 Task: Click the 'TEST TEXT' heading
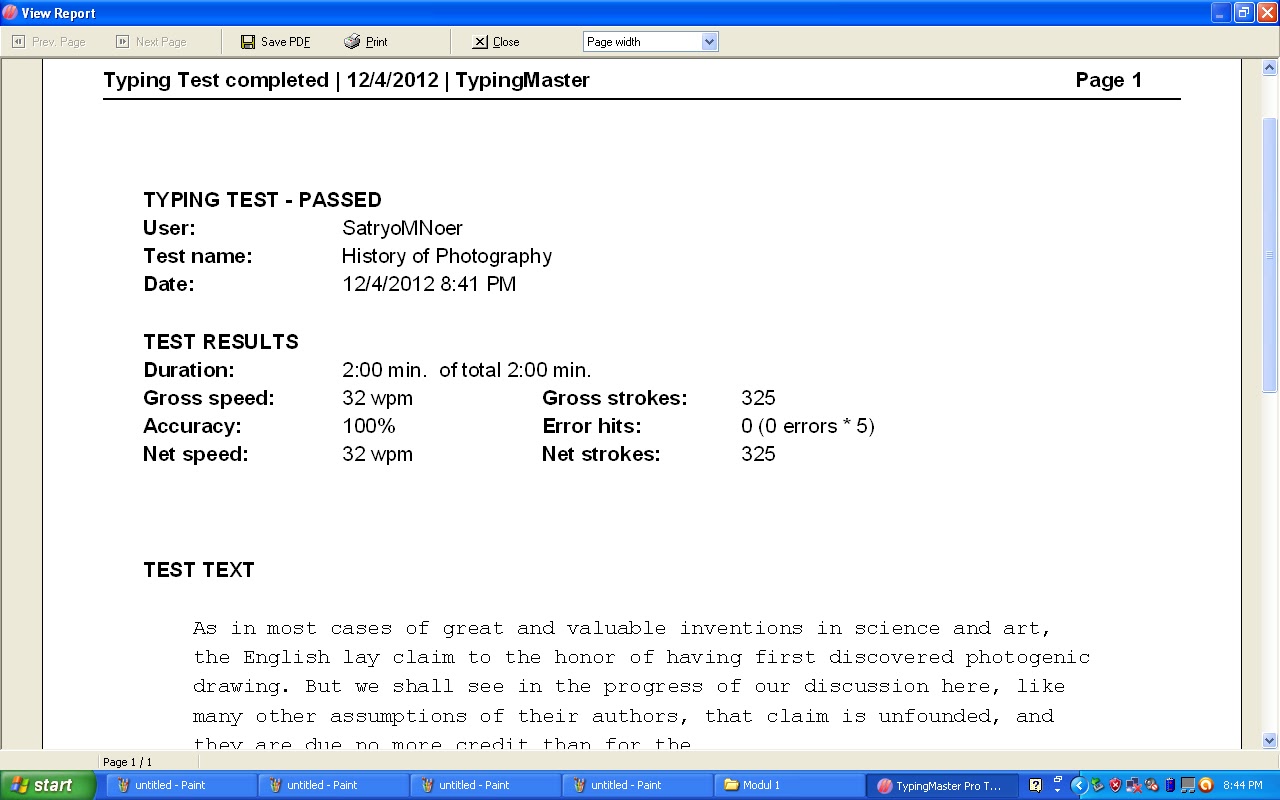click(199, 570)
